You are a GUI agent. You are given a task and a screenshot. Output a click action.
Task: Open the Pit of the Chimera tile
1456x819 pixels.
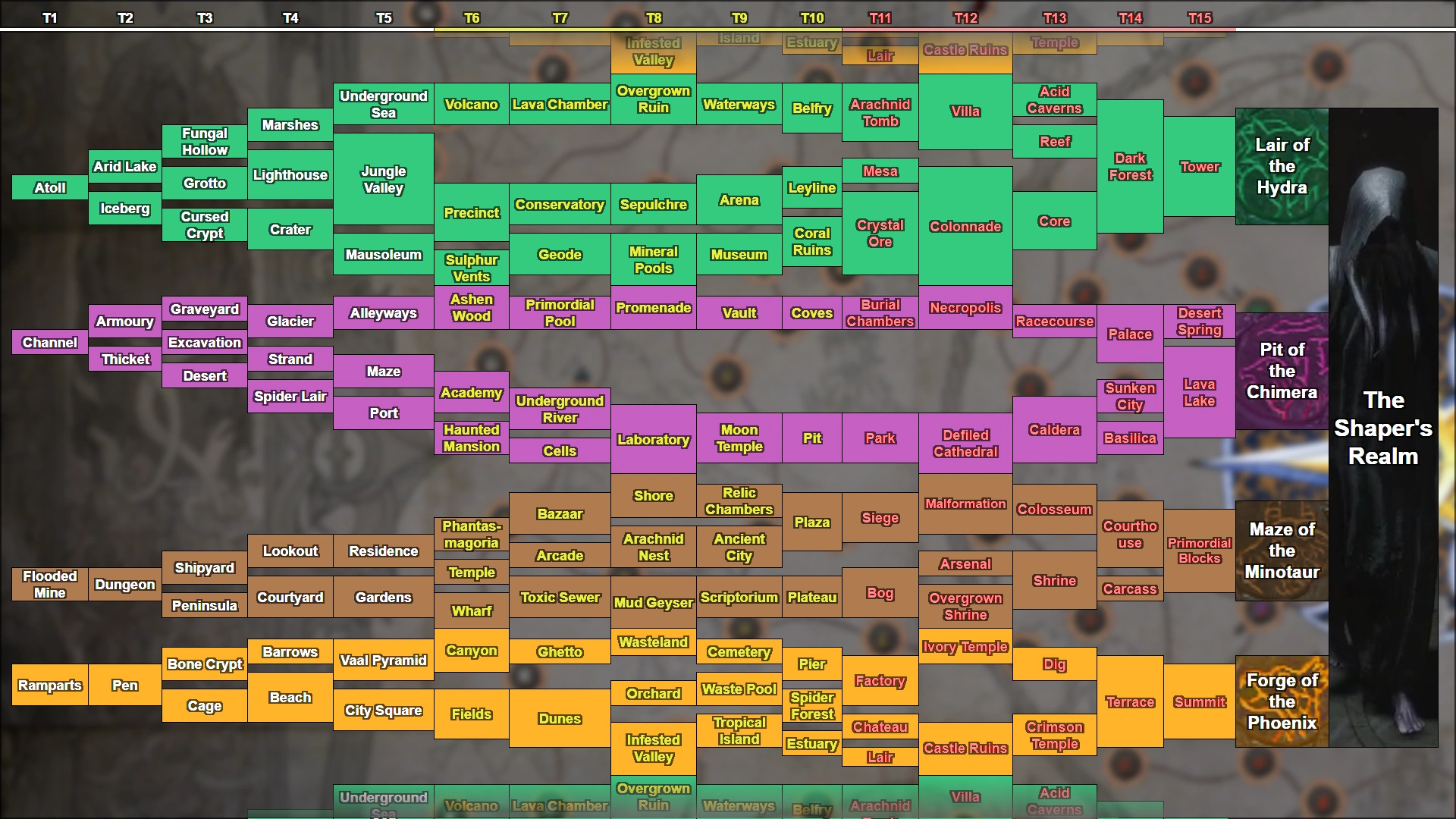coord(1282,372)
